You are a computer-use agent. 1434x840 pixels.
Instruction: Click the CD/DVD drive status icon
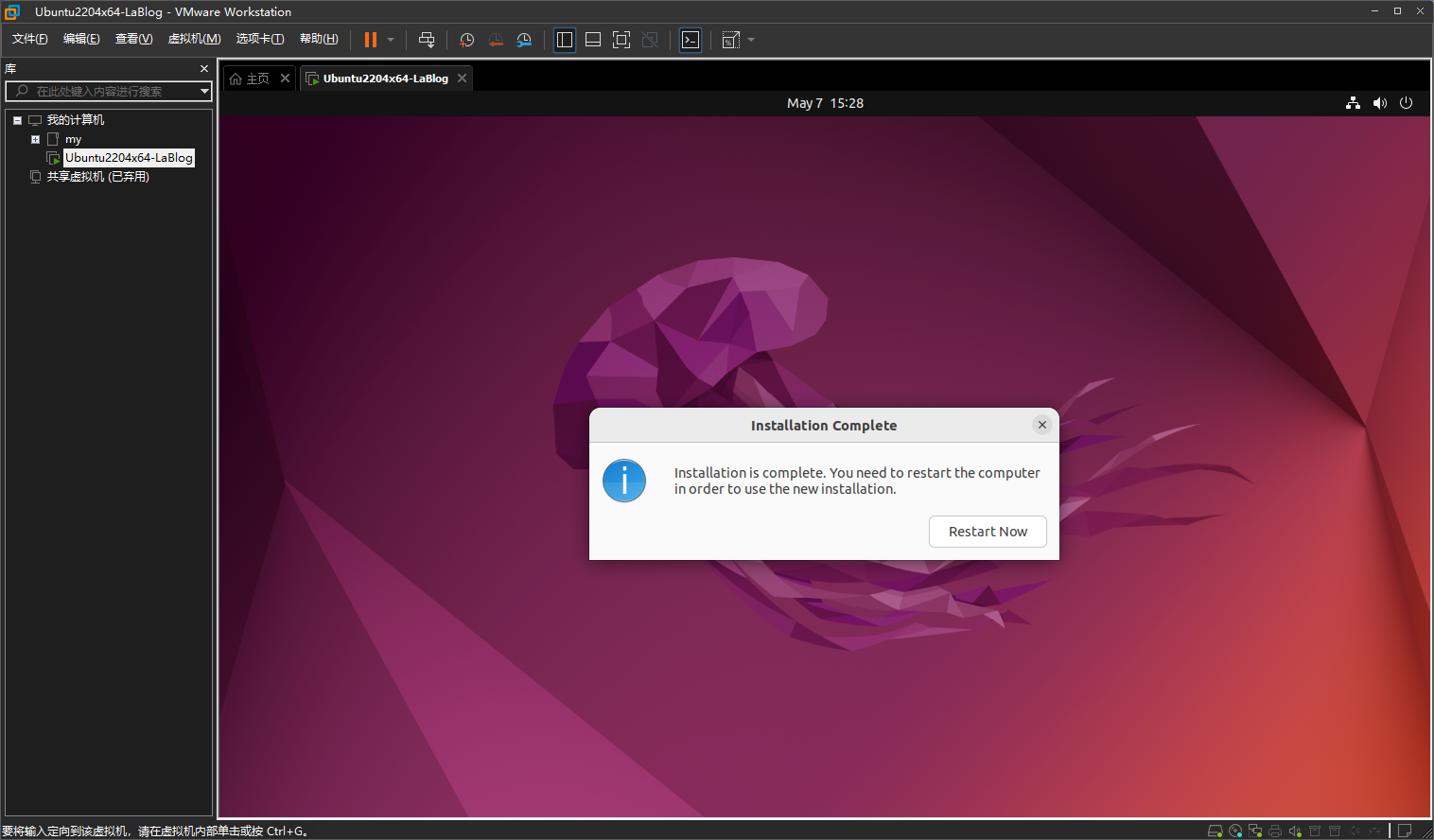(1235, 831)
